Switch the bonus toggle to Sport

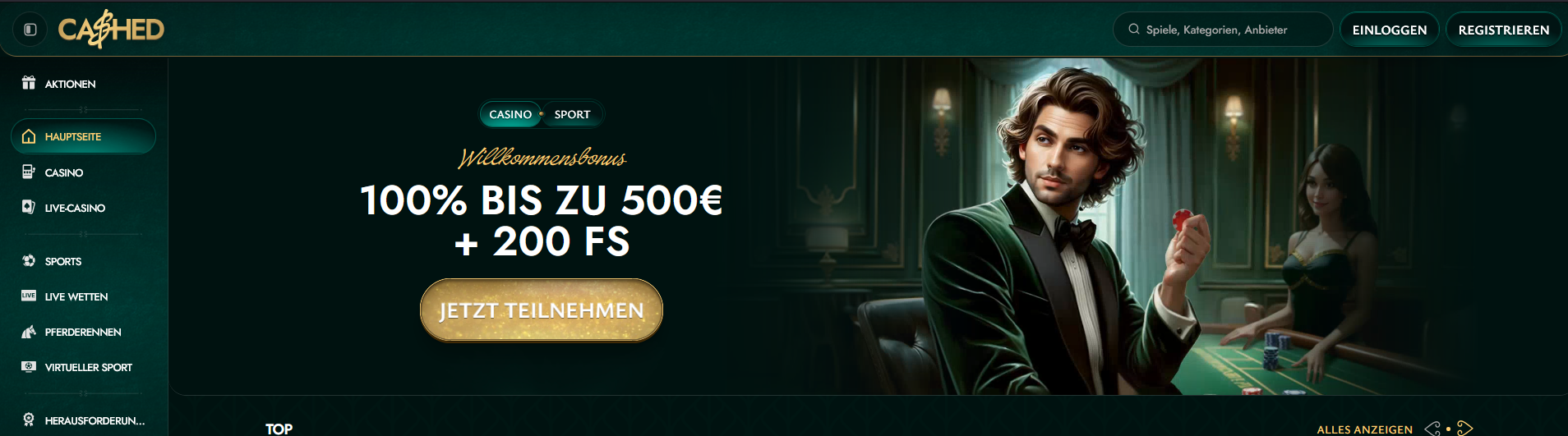pyautogui.click(x=572, y=114)
